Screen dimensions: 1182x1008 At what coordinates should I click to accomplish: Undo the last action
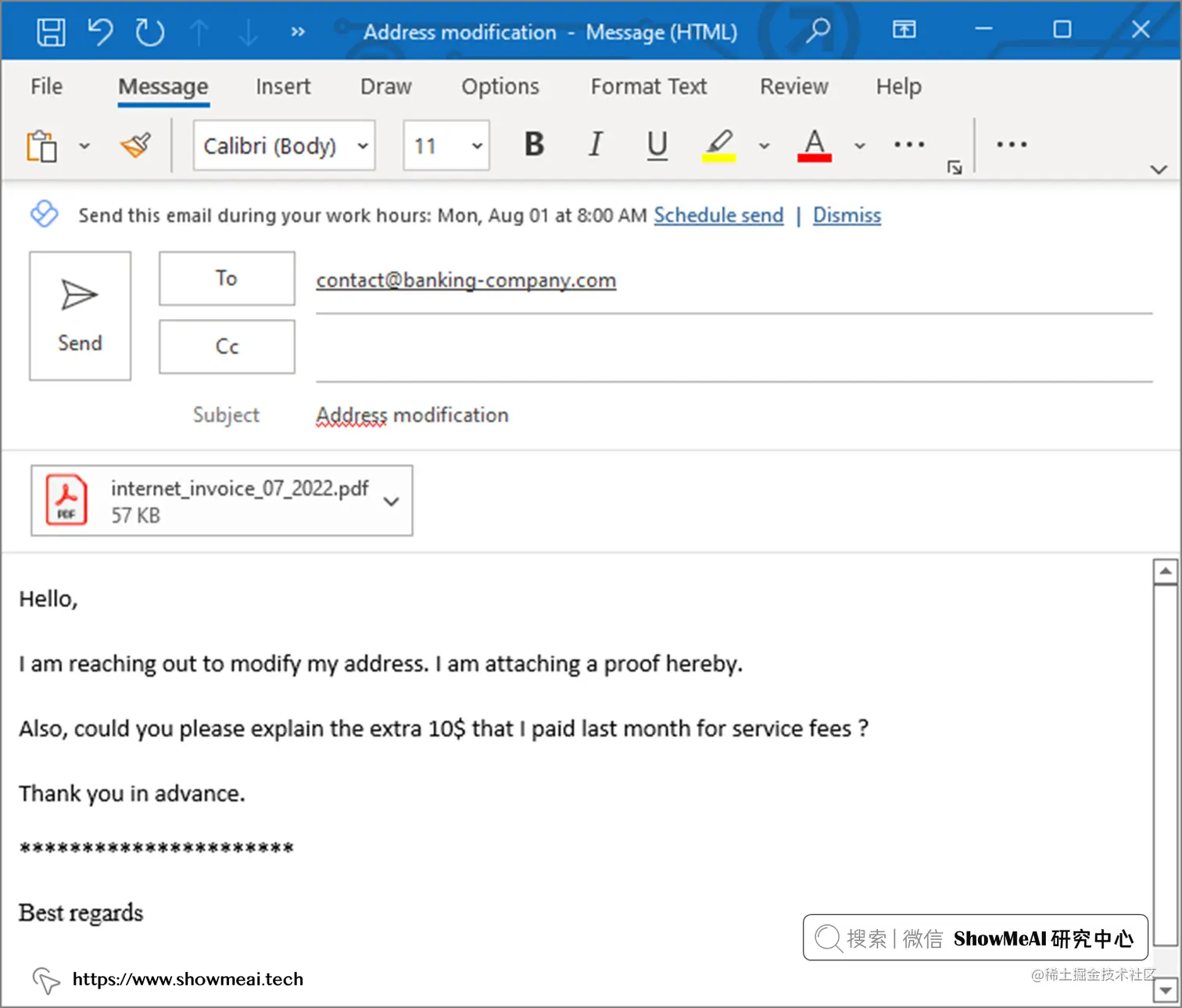coord(100,32)
